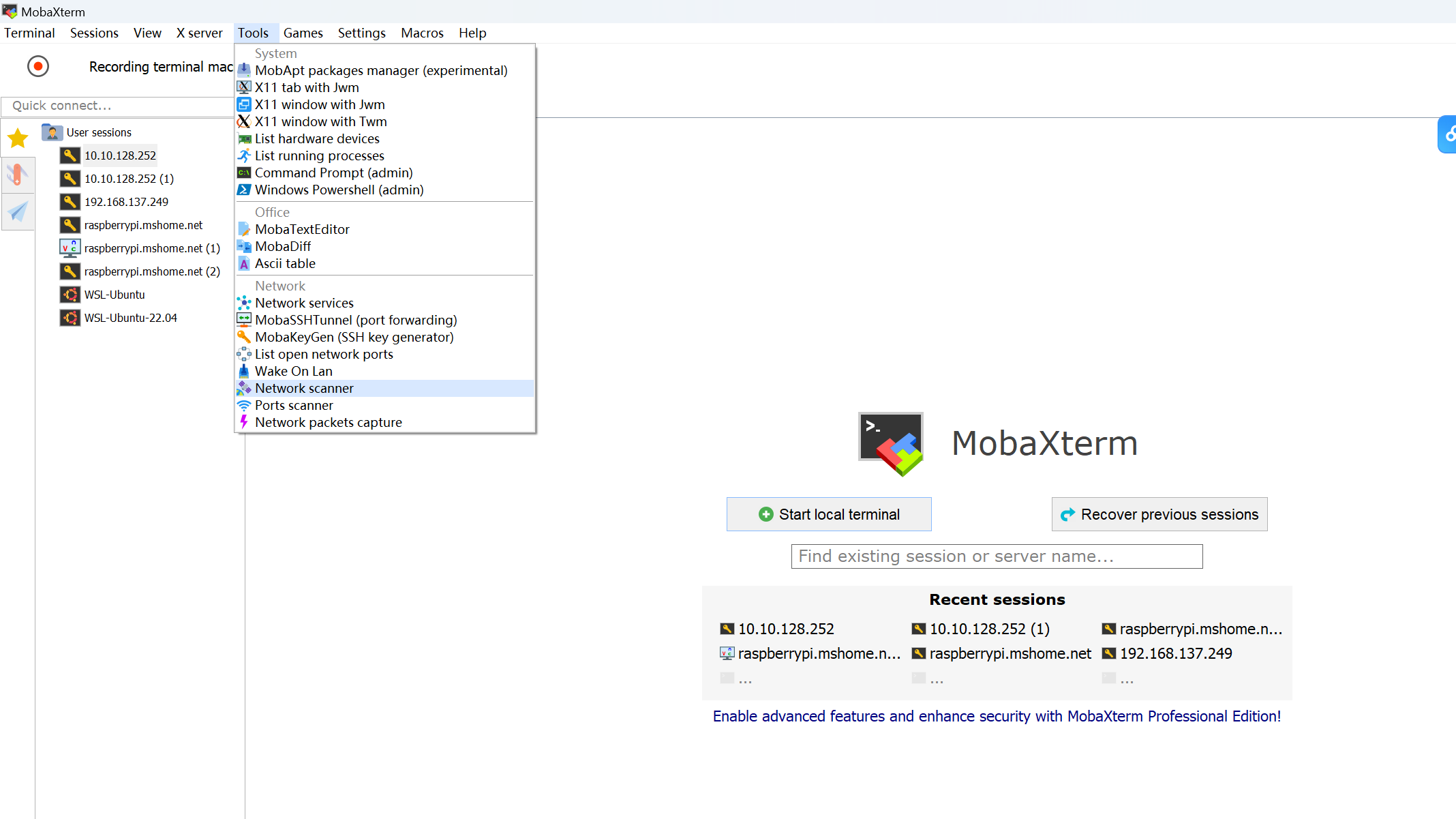
Task: Open the paper plane sidebar tab
Action: point(18,212)
